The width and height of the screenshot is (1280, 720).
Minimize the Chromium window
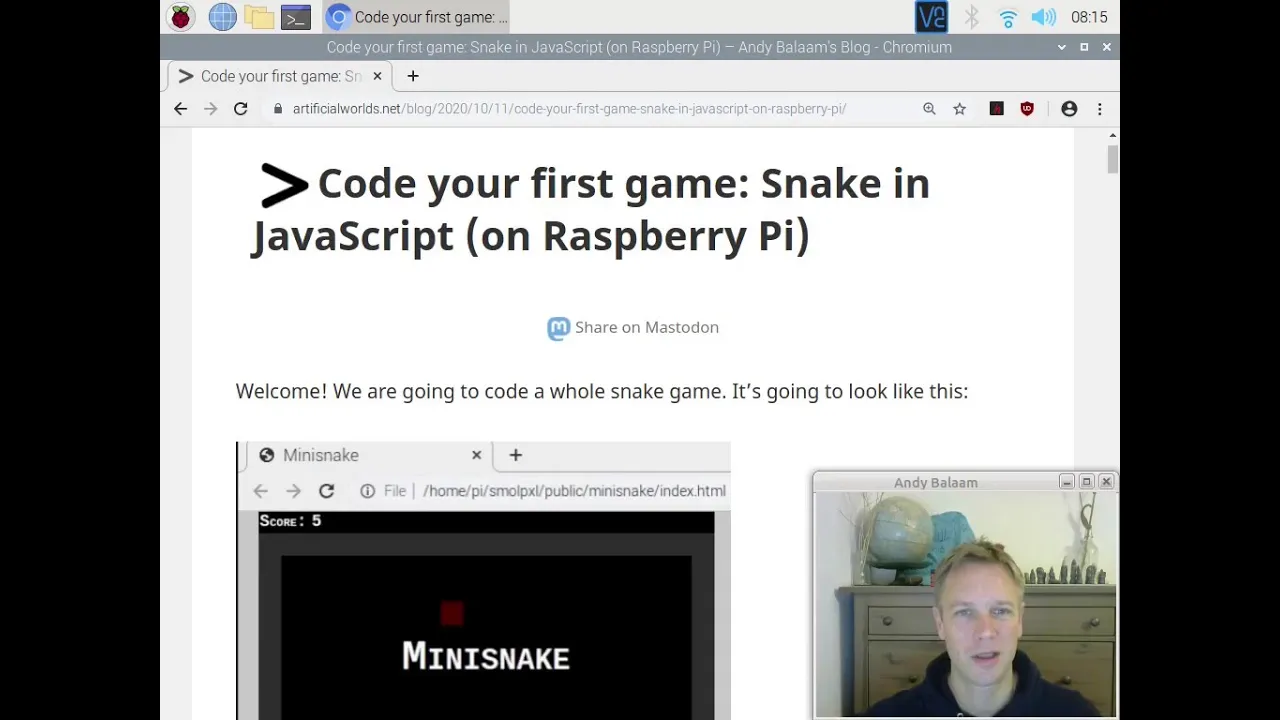pyautogui.click(x=1062, y=47)
